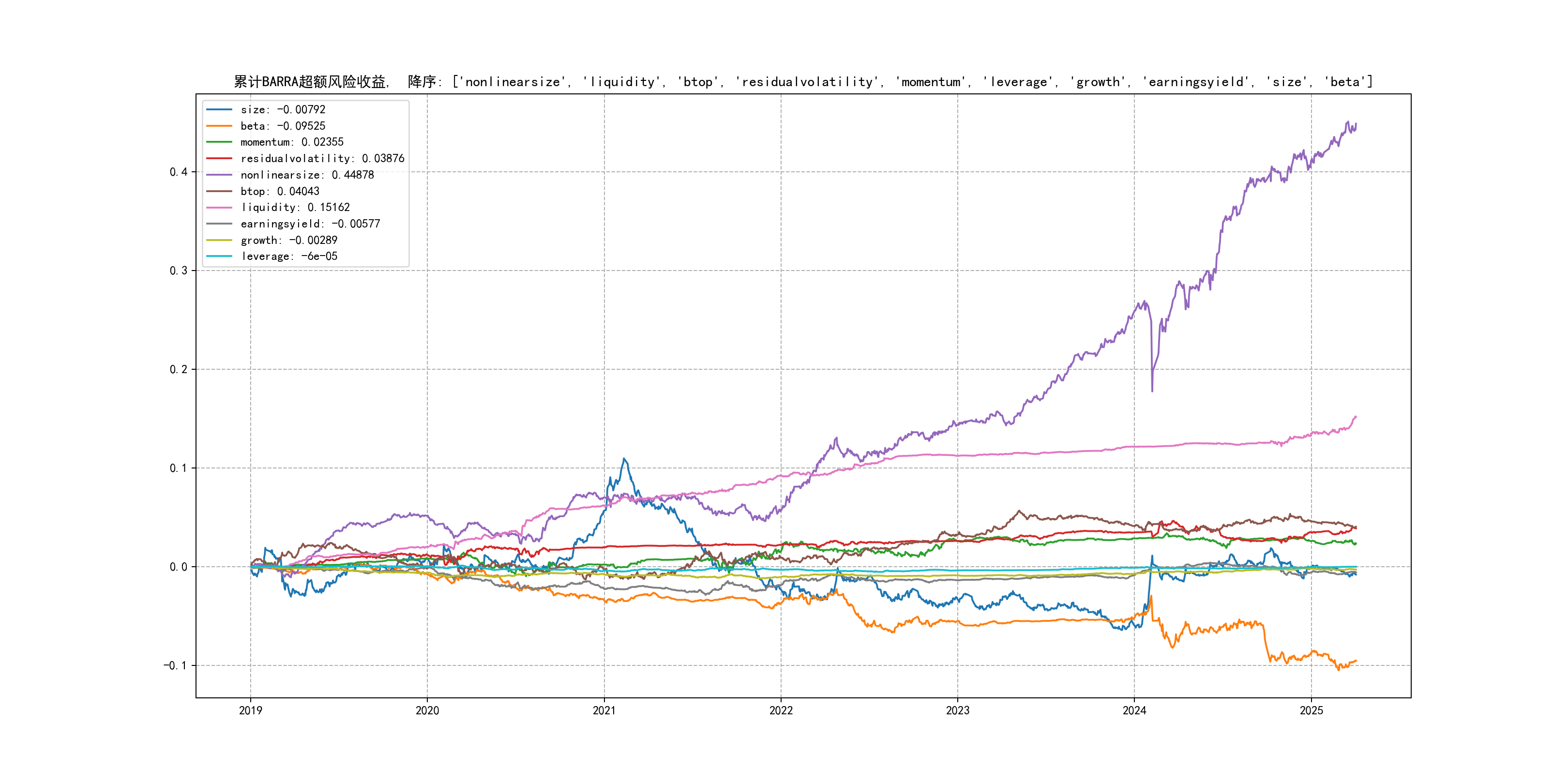Click the leverage cyan legend swatch

point(219,256)
